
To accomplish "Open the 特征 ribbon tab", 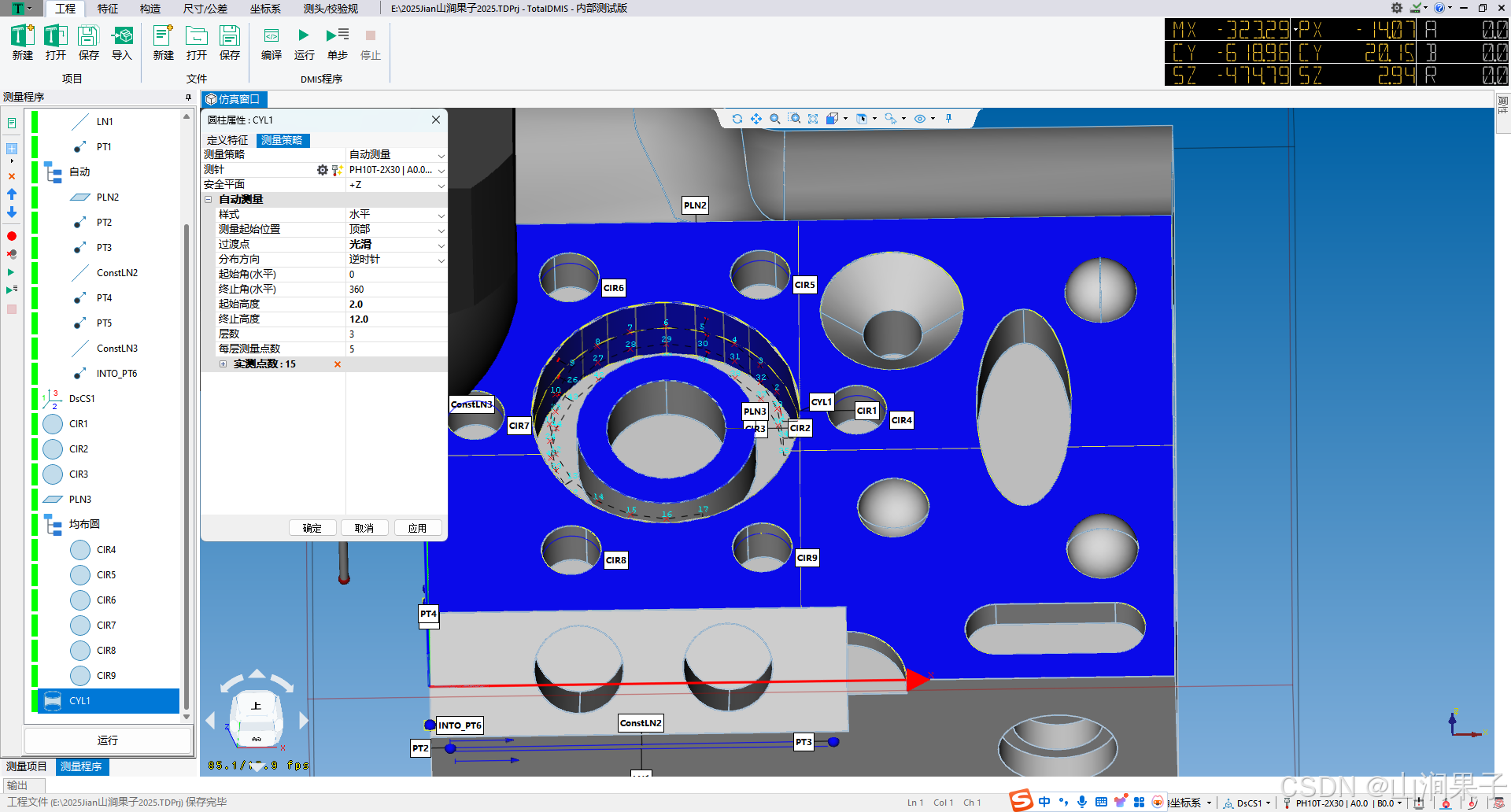I will point(108,9).
